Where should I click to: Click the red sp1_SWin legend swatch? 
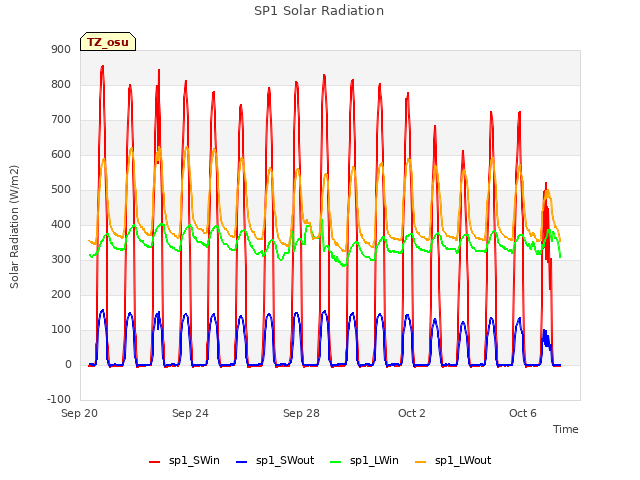click(154, 462)
